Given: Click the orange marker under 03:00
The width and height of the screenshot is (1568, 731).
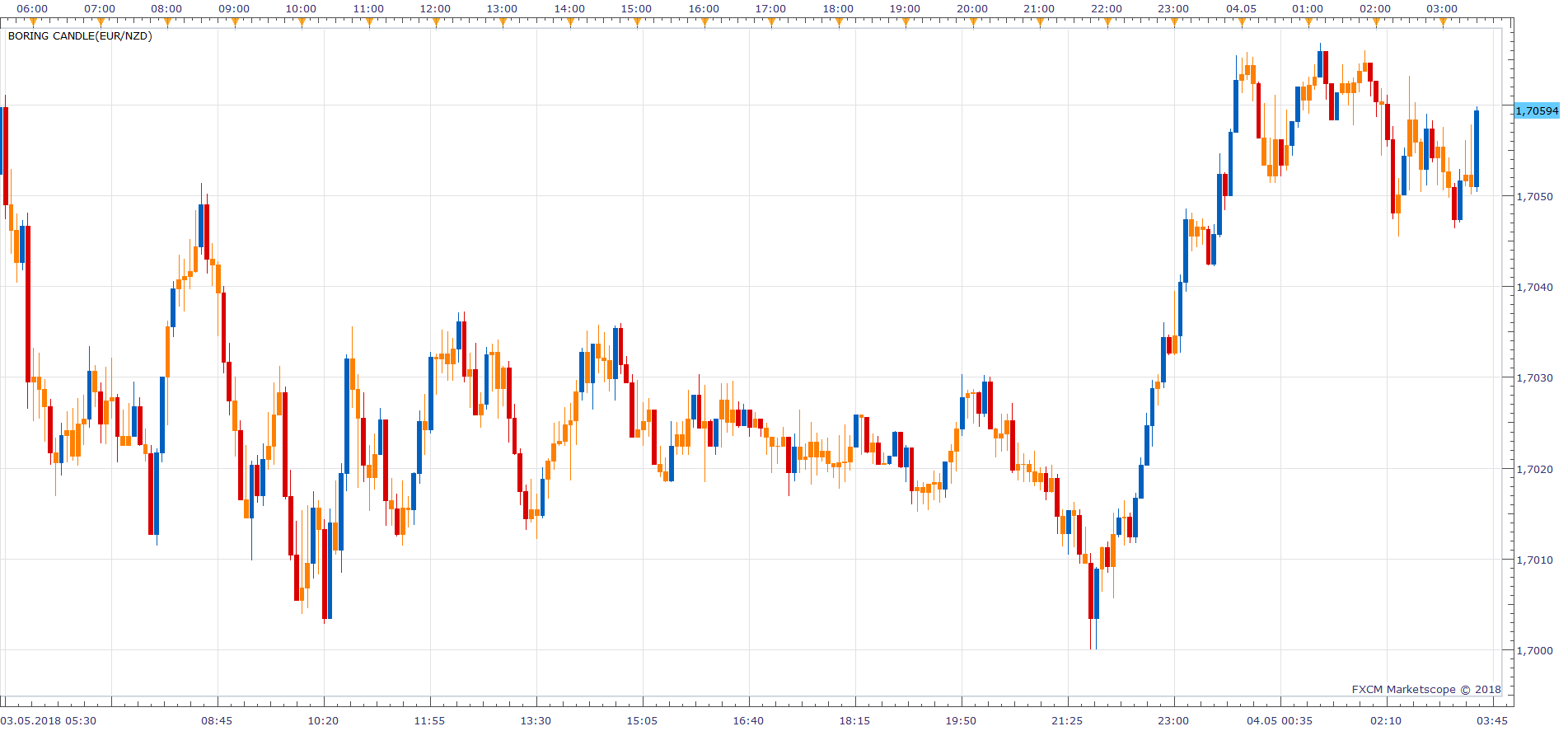Looking at the screenshot, I should 1443,22.
